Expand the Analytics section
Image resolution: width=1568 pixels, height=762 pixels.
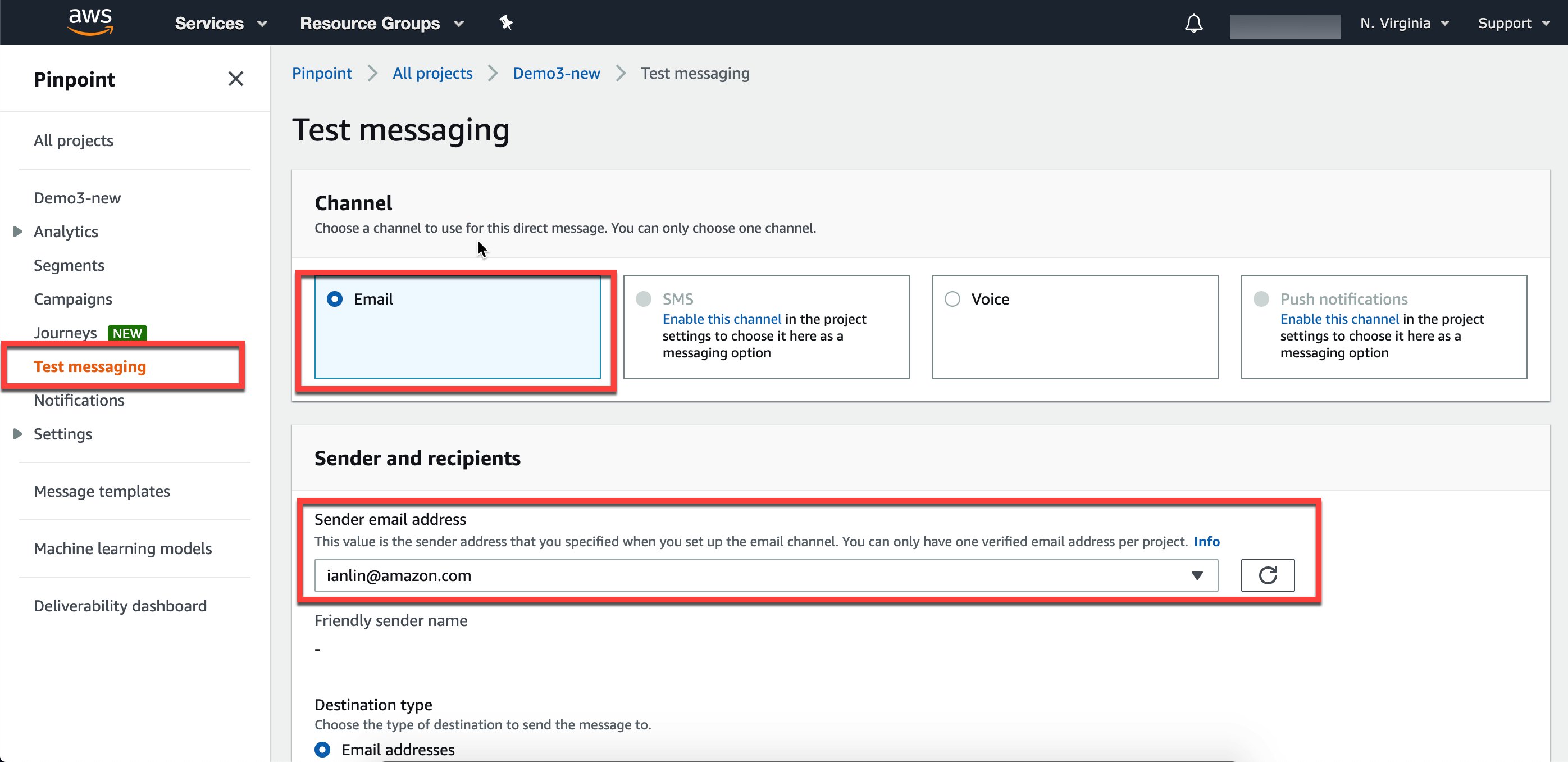coord(17,232)
